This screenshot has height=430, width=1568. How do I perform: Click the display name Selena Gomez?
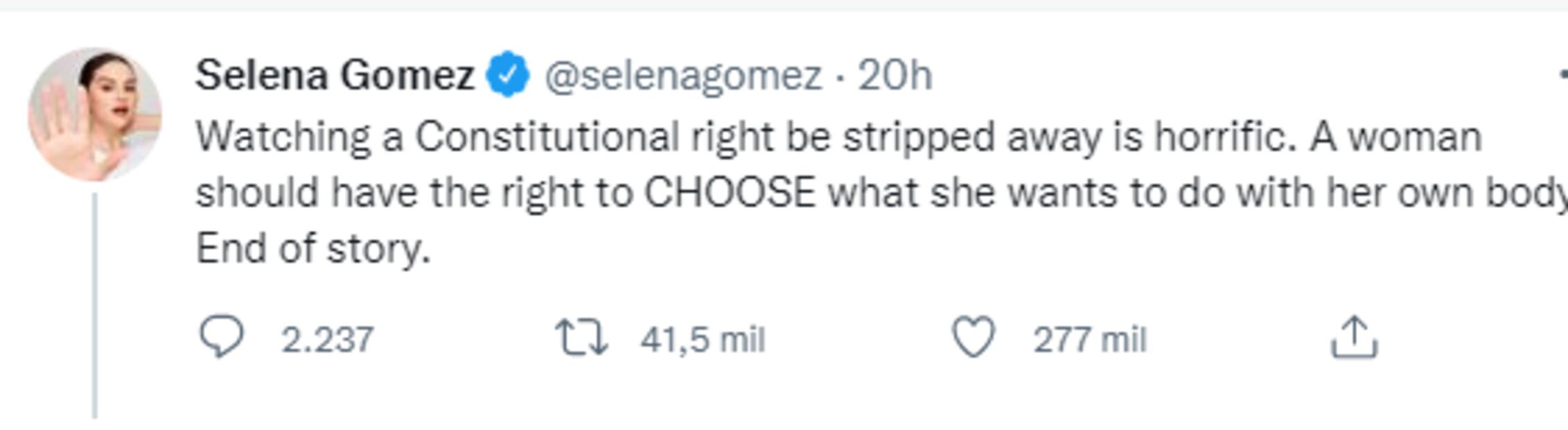[x=335, y=75]
